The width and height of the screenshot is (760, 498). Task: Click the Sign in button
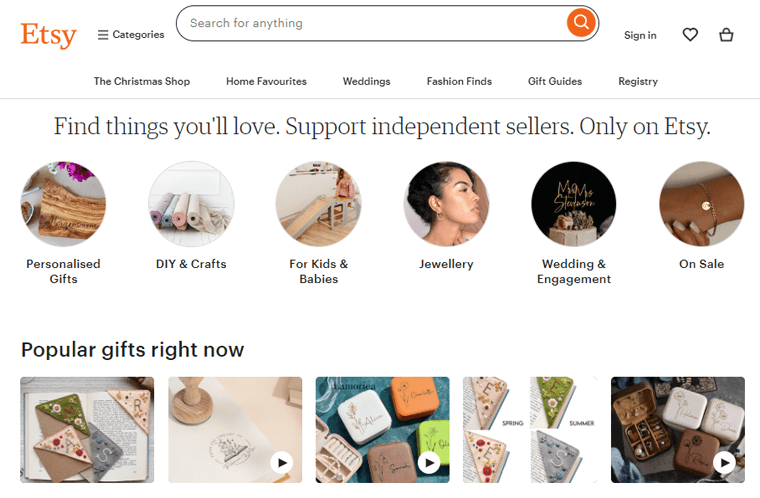pyautogui.click(x=640, y=35)
